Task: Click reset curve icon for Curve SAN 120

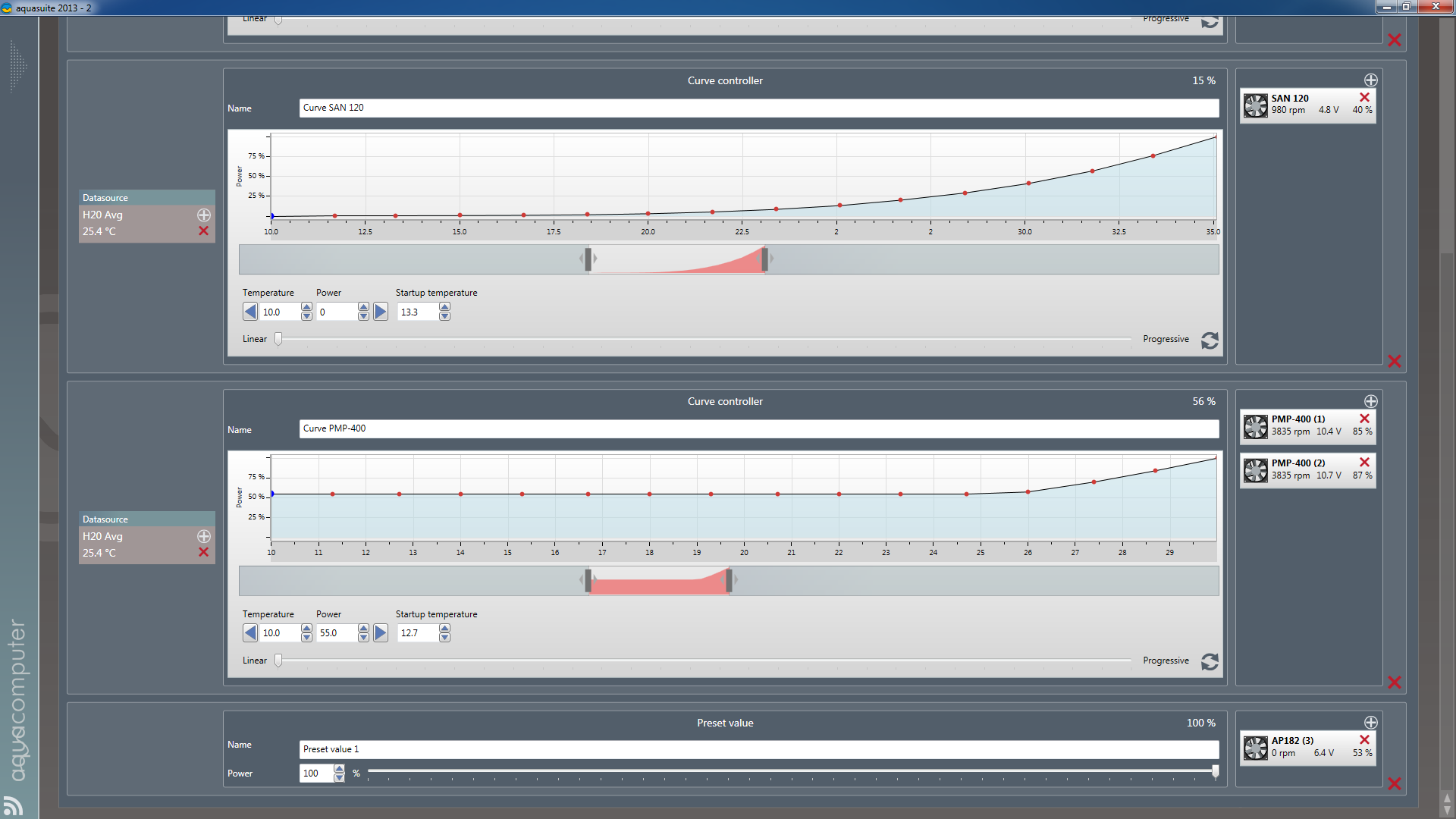Action: point(1210,340)
